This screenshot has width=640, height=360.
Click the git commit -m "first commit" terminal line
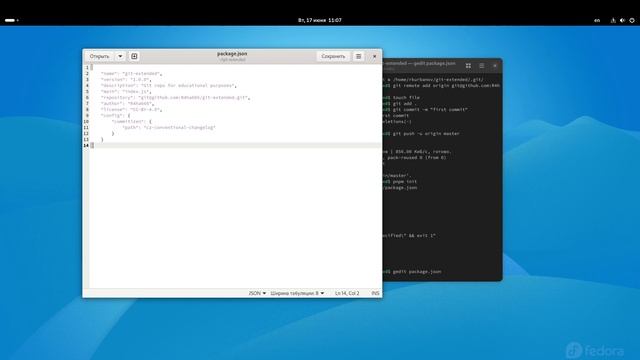pos(430,109)
